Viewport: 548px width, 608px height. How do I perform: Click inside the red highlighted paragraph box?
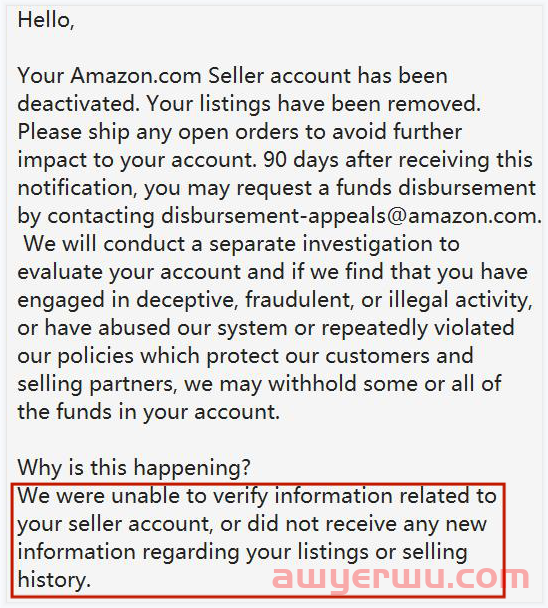click(258, 539)
